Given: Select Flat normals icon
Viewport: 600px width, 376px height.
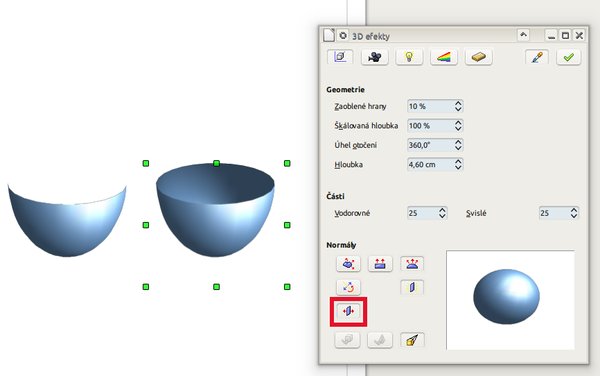Looking at the screenshot, I should (380, 264).
